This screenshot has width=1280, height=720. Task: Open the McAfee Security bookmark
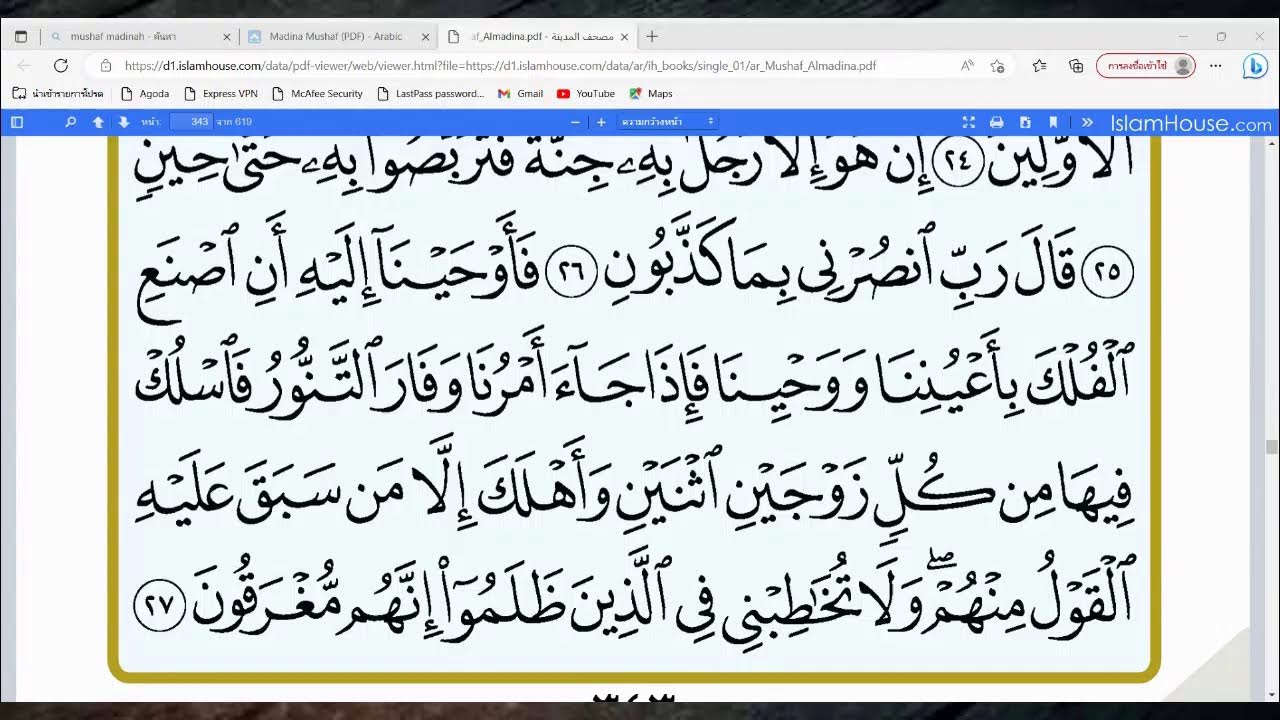[x=317, y=94]
